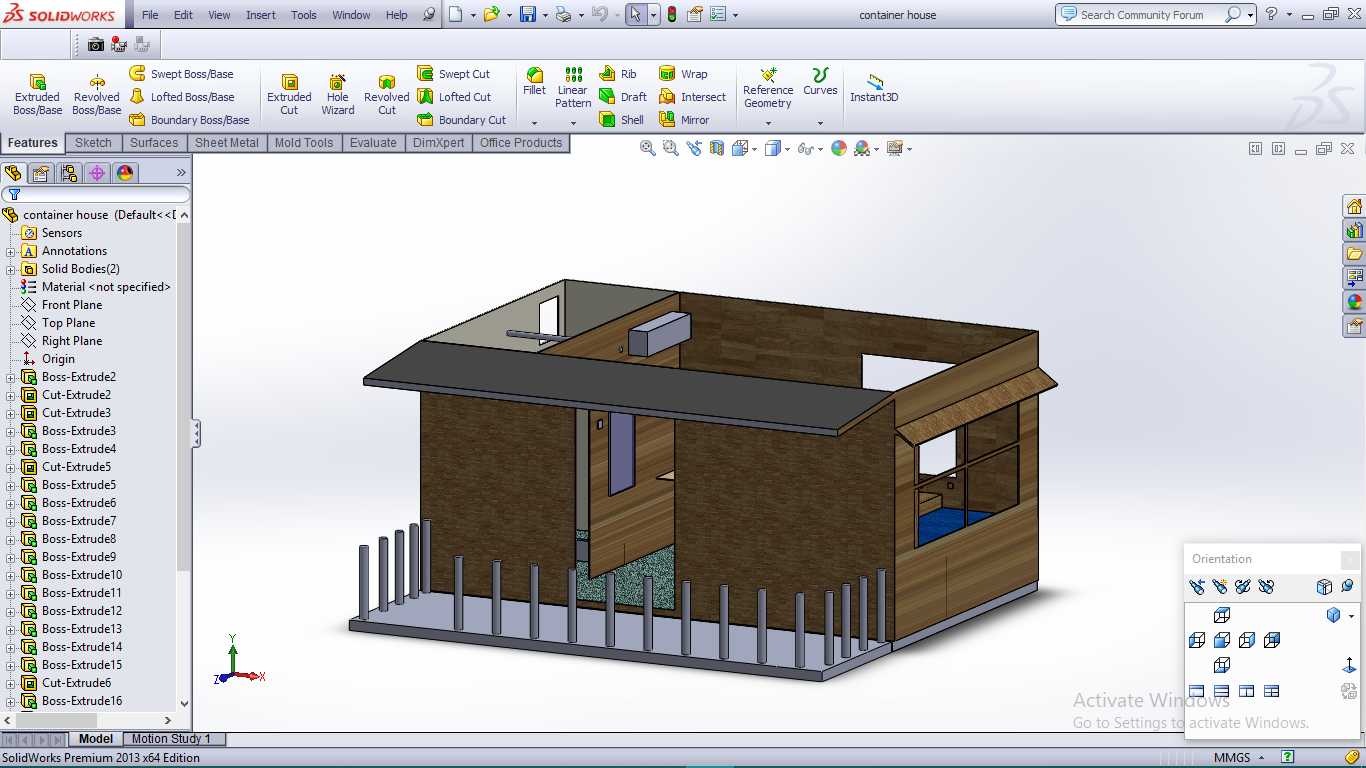1366x768 pixels.
Task: Click the Mirror feature tool
Action: (684, 120)
